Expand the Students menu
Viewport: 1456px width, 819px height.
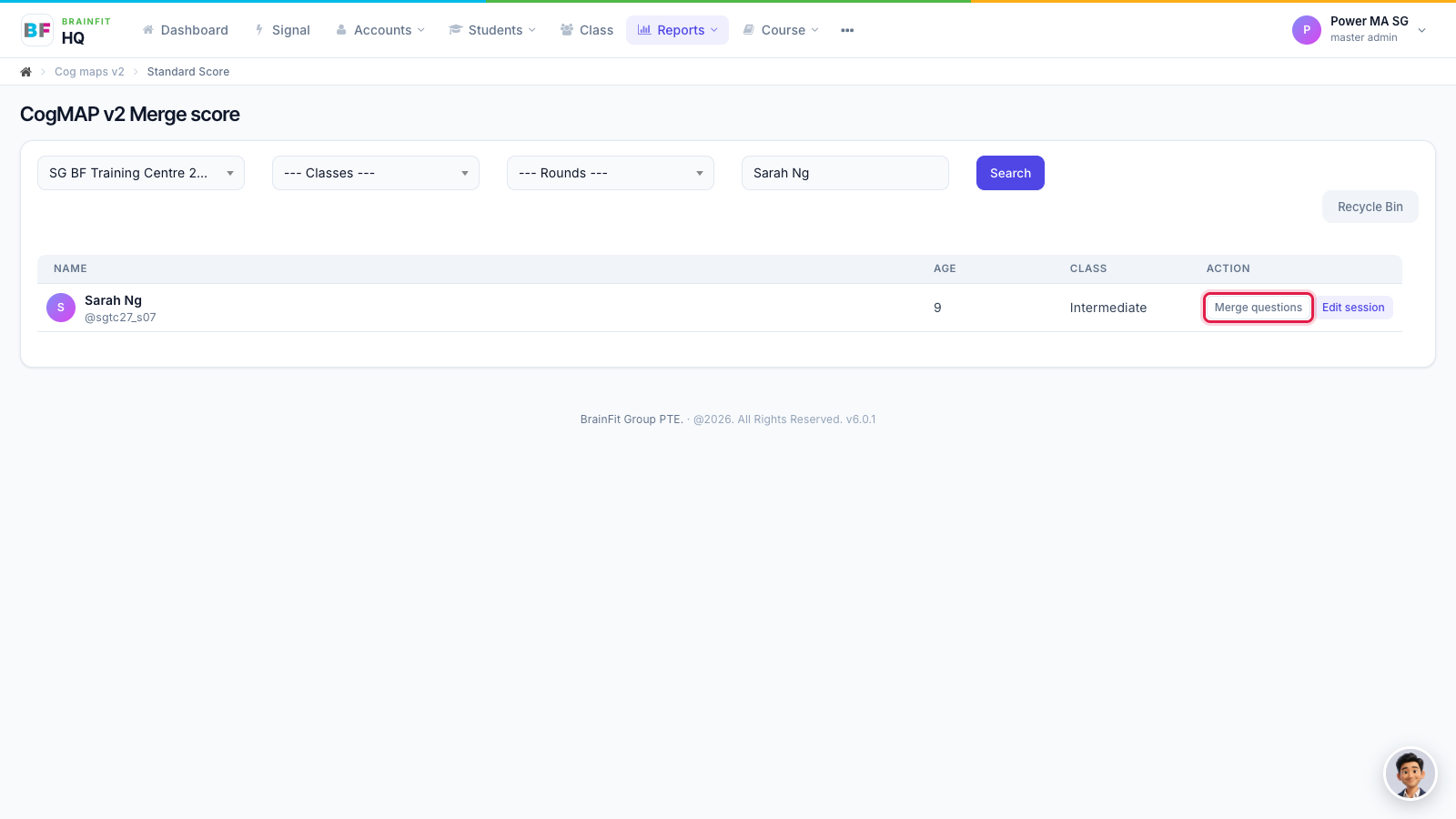492,30
